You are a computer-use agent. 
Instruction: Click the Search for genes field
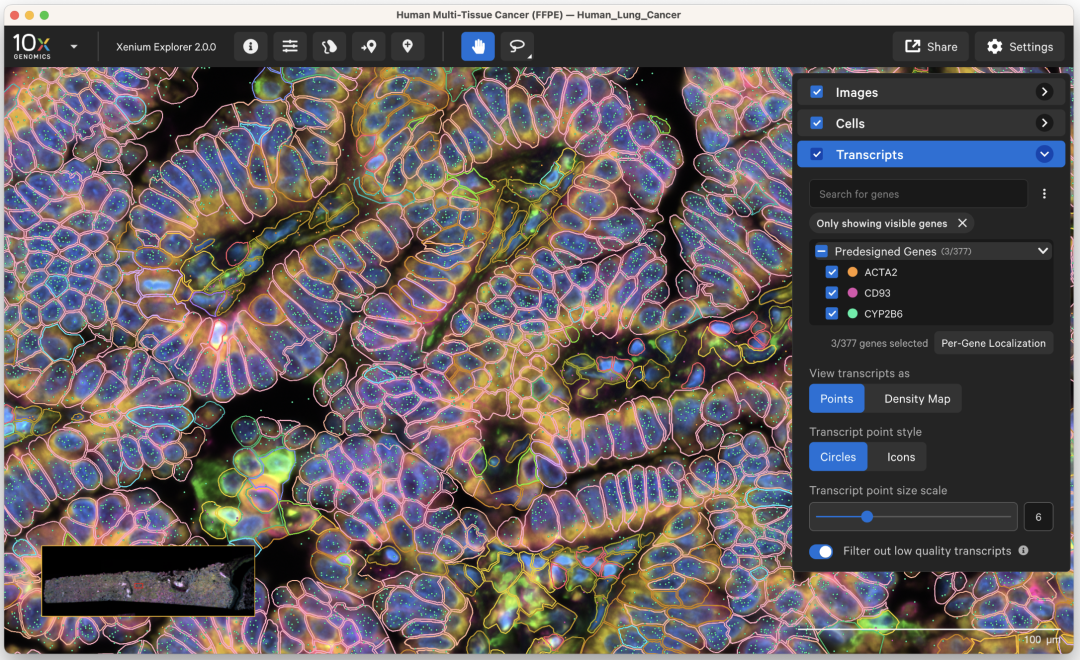pos(918,194)
